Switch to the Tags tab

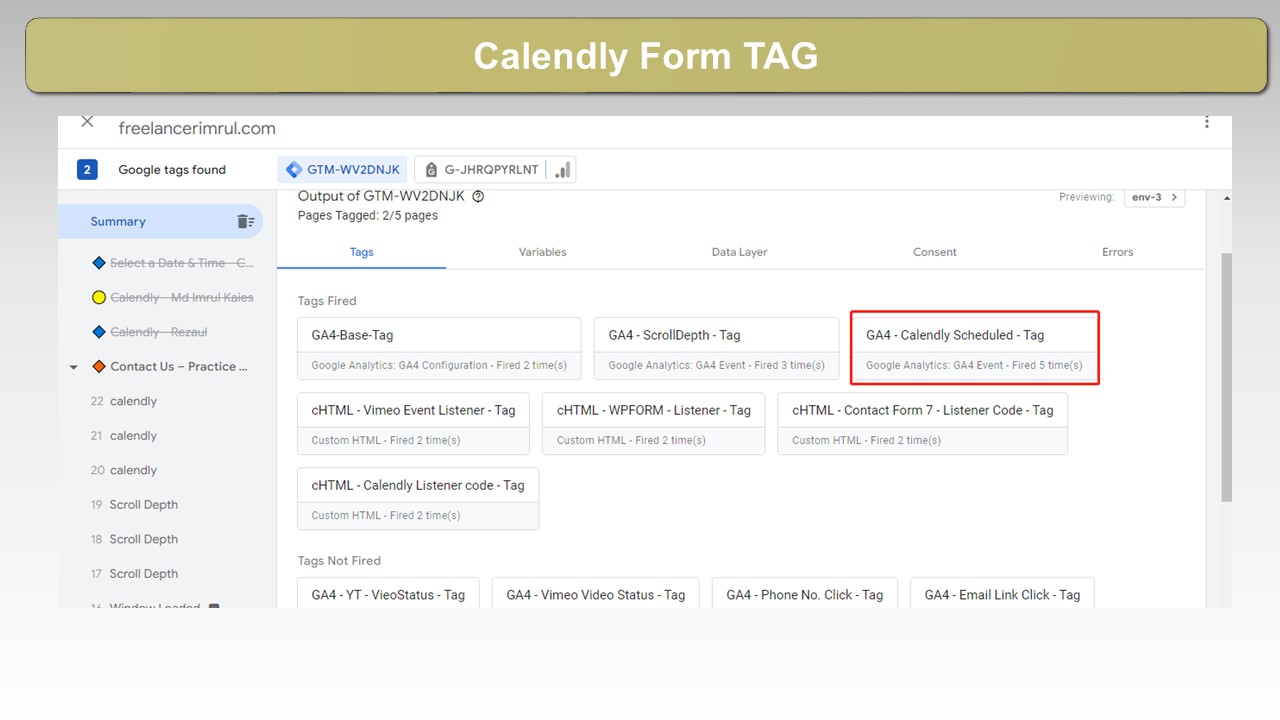(362, 252)
